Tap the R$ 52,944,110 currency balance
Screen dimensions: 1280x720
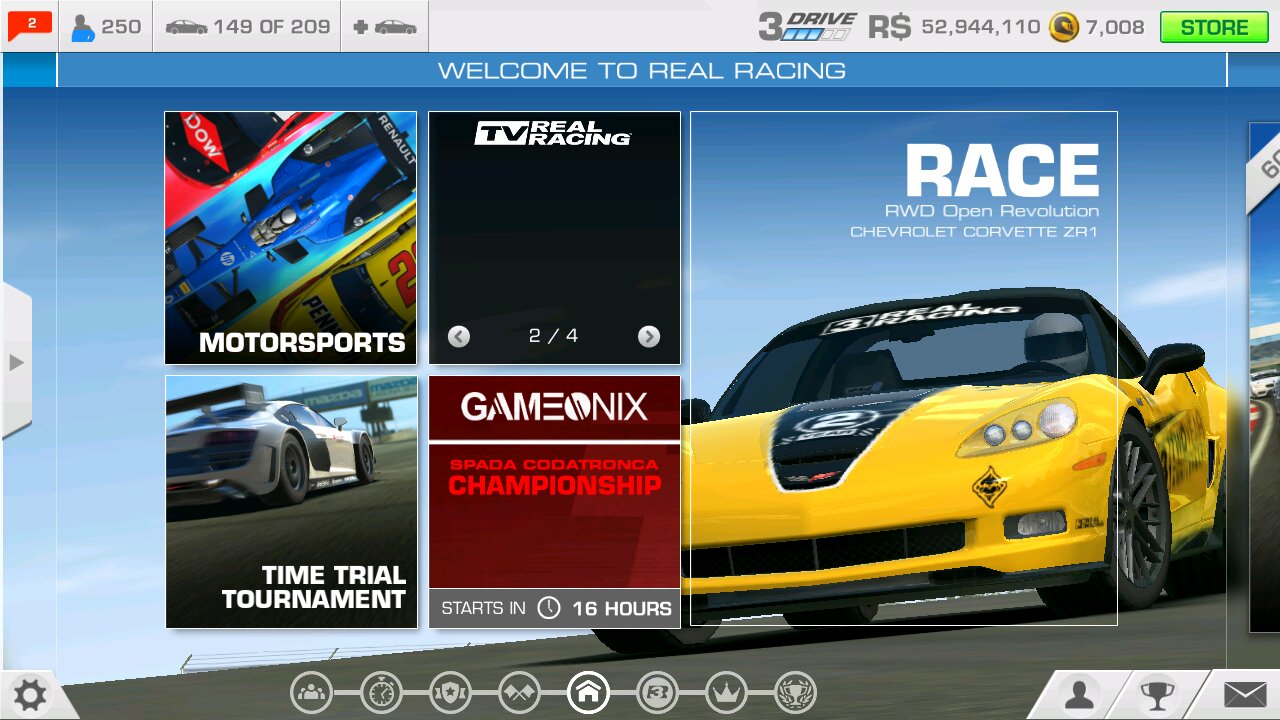(954, 27)
